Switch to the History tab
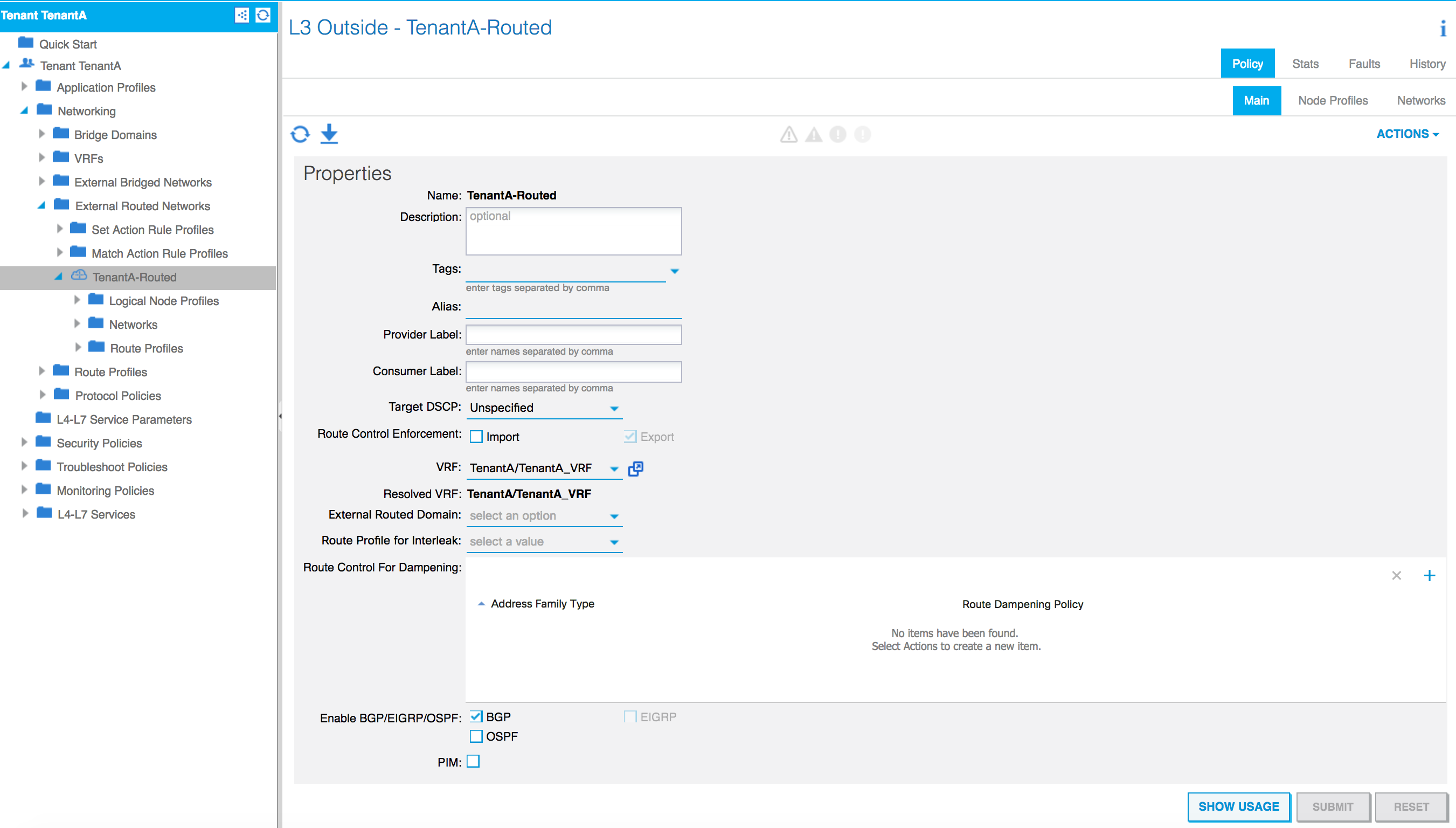 point(1427,64)
